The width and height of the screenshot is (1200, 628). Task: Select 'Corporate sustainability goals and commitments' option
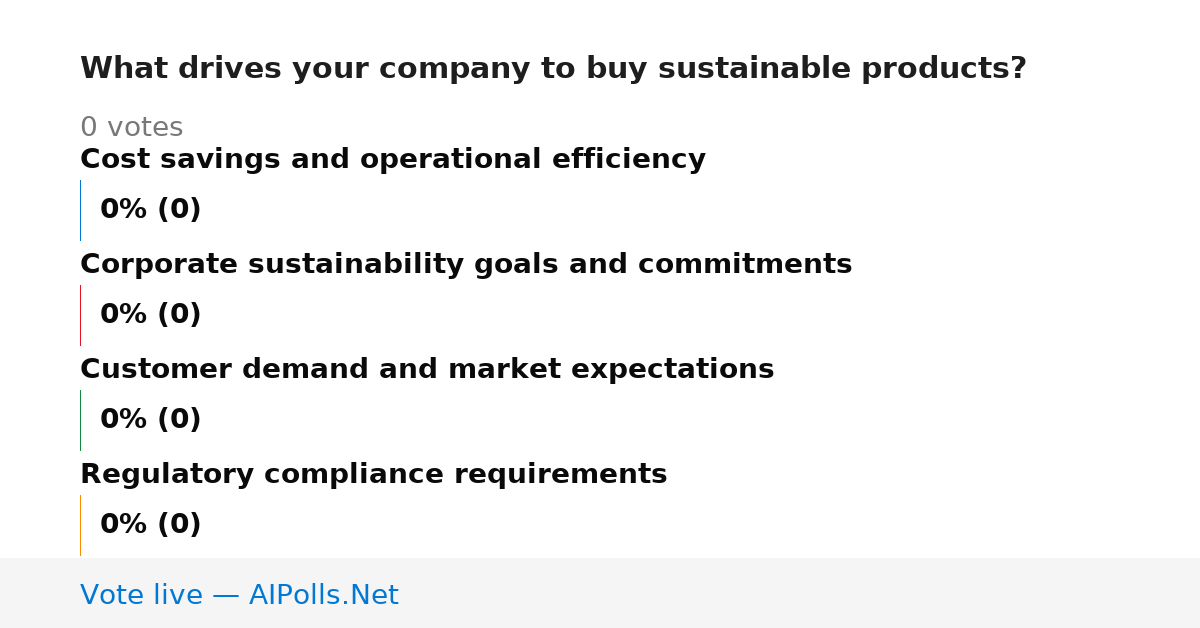tap(466, 265)
